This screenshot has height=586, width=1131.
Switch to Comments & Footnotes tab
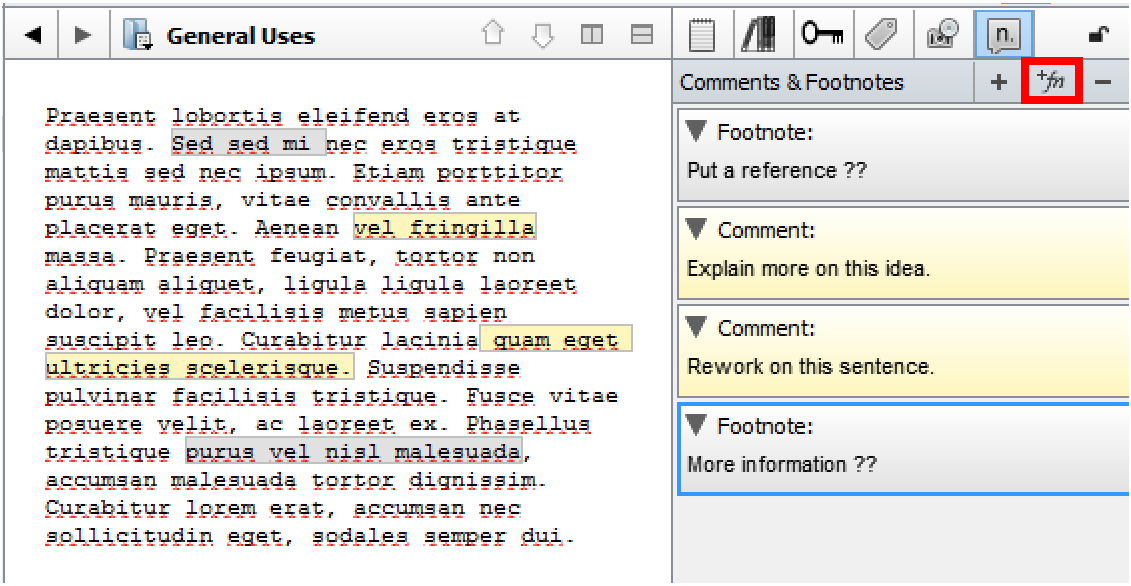(x=1004, y=35)
